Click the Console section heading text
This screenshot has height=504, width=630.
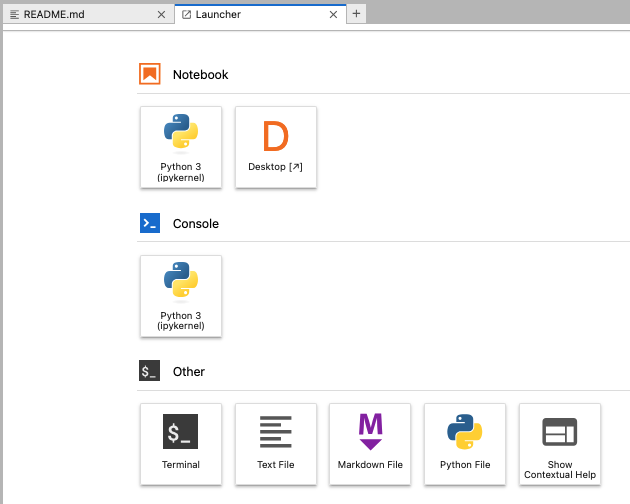(x=195, y=223)
